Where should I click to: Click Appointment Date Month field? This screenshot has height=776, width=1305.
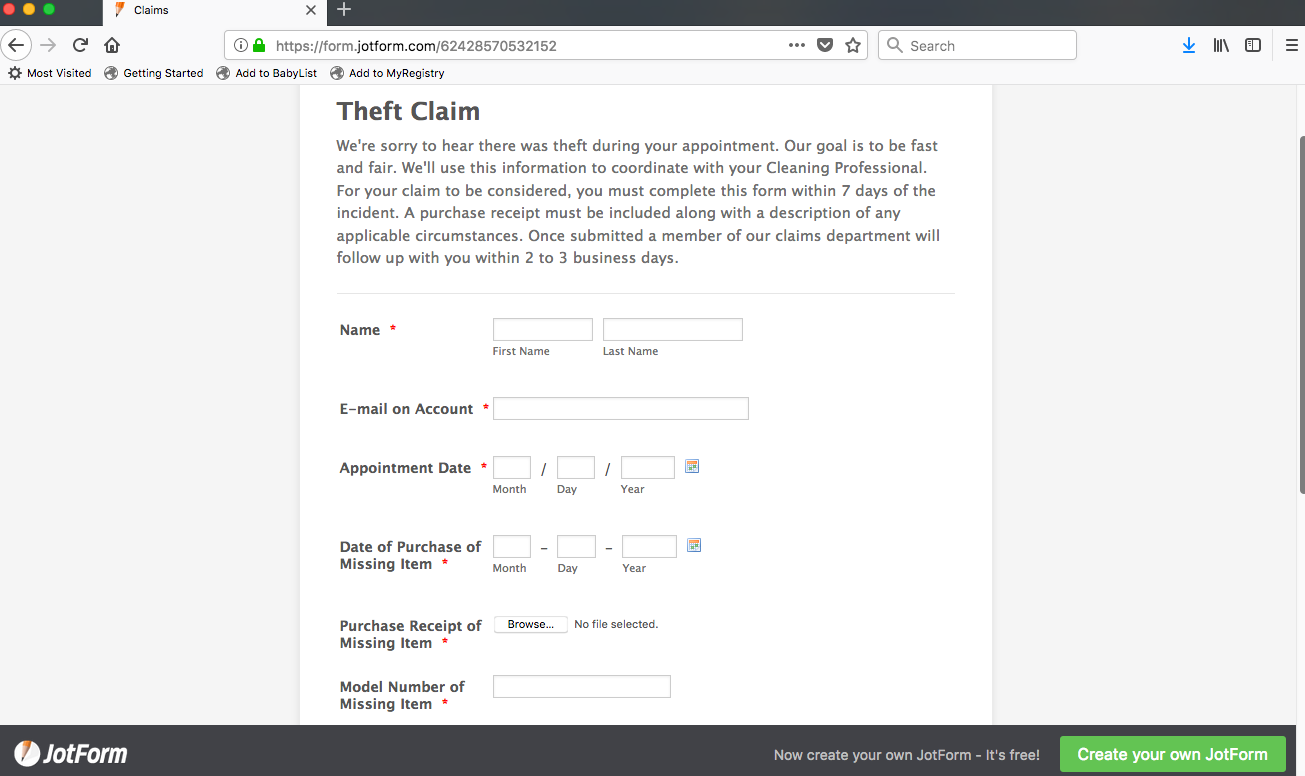tap(512, 467)
